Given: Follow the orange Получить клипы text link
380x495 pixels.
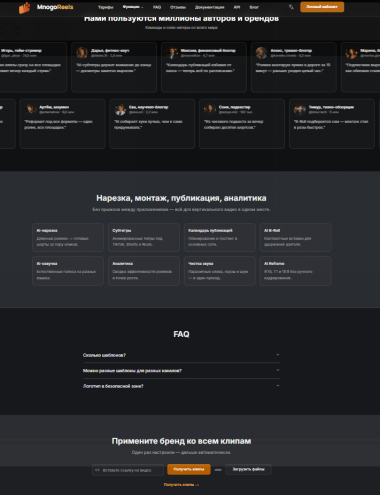Looking at the screenshot, I should click(x=181, y=485).
